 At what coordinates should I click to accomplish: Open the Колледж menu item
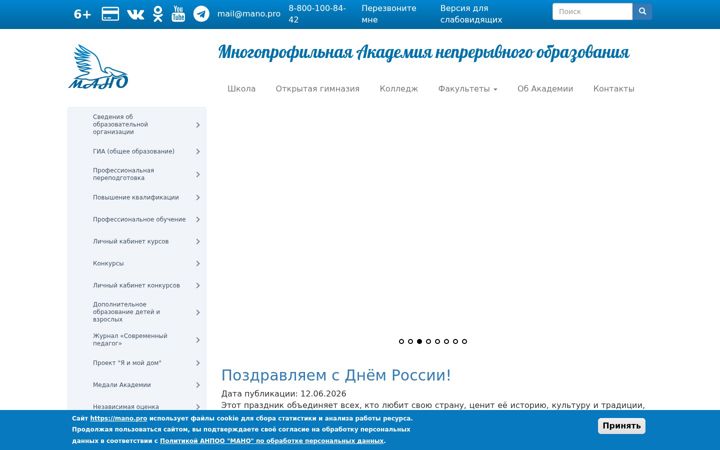click(x=399, y=89)
